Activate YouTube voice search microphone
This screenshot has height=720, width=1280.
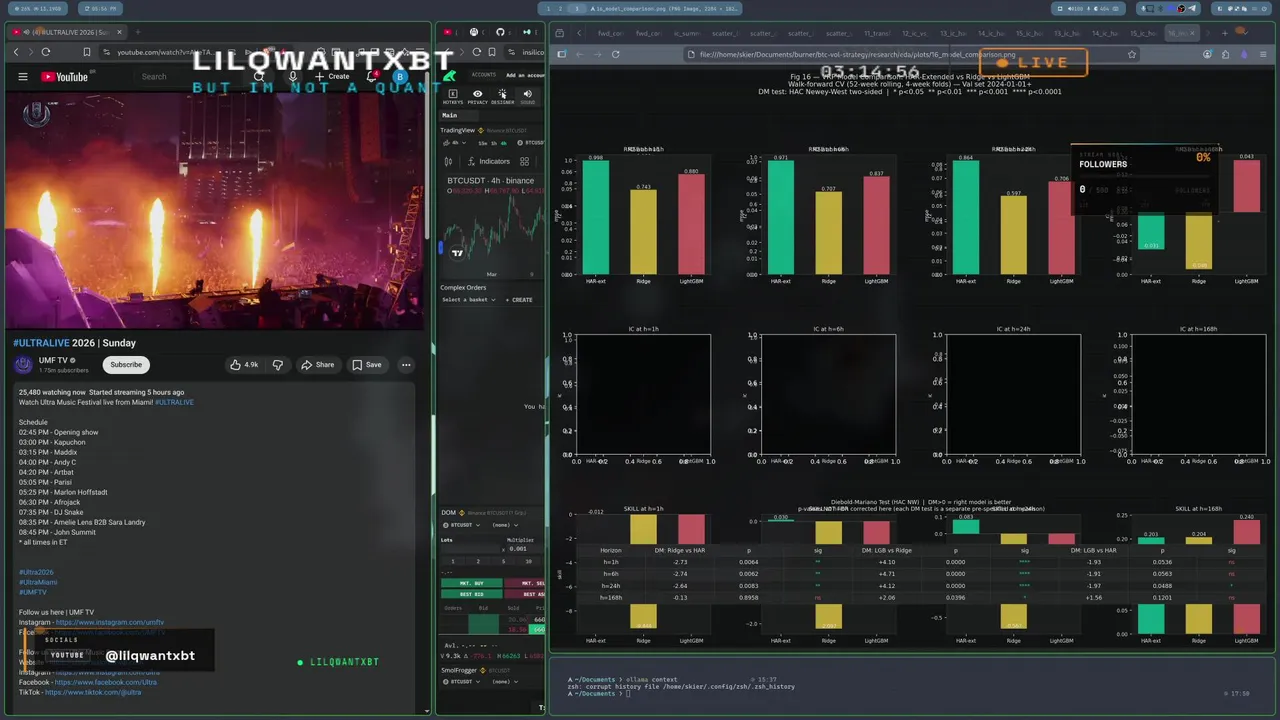[293, 76]
